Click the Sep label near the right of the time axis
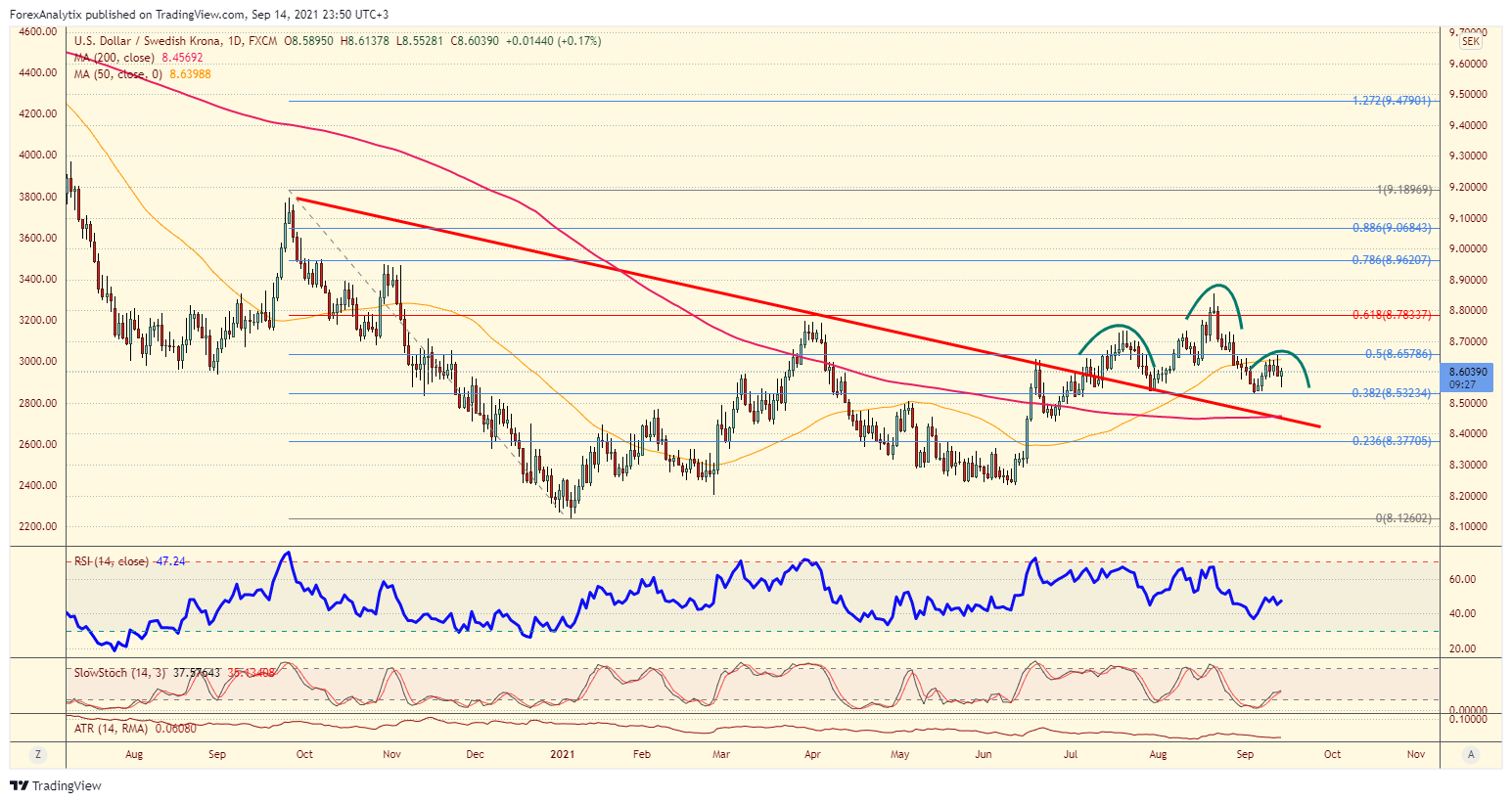 click(1245, 754)
